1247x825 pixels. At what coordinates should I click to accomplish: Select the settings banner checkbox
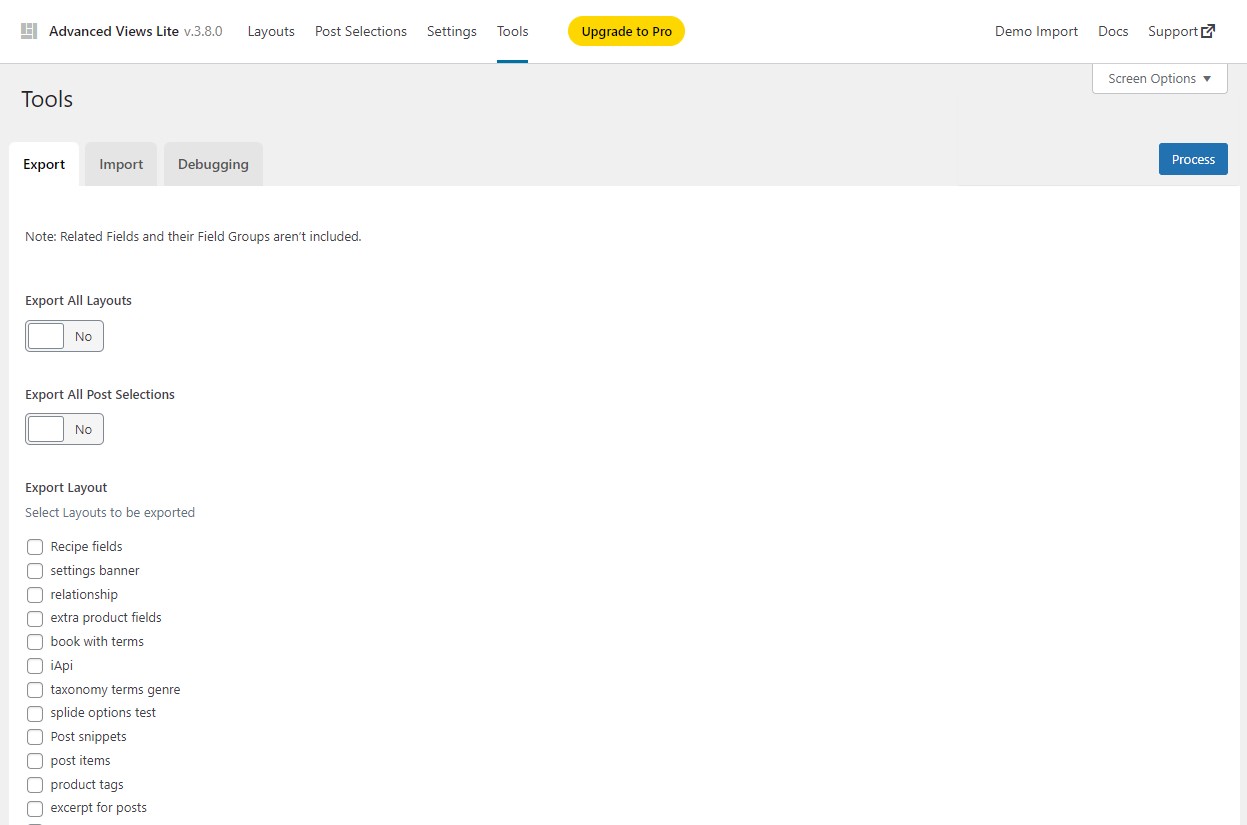pos(35,571)
